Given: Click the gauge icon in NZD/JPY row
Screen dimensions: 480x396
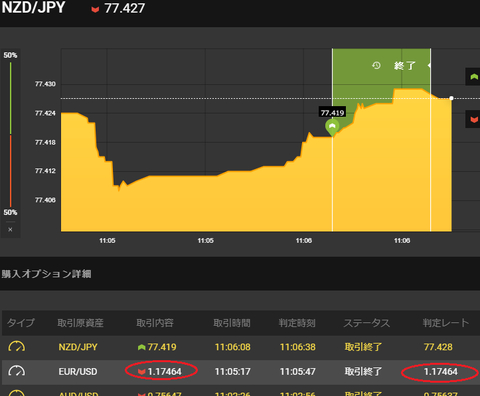Looking at the screenshot, I should pos(16,347).
